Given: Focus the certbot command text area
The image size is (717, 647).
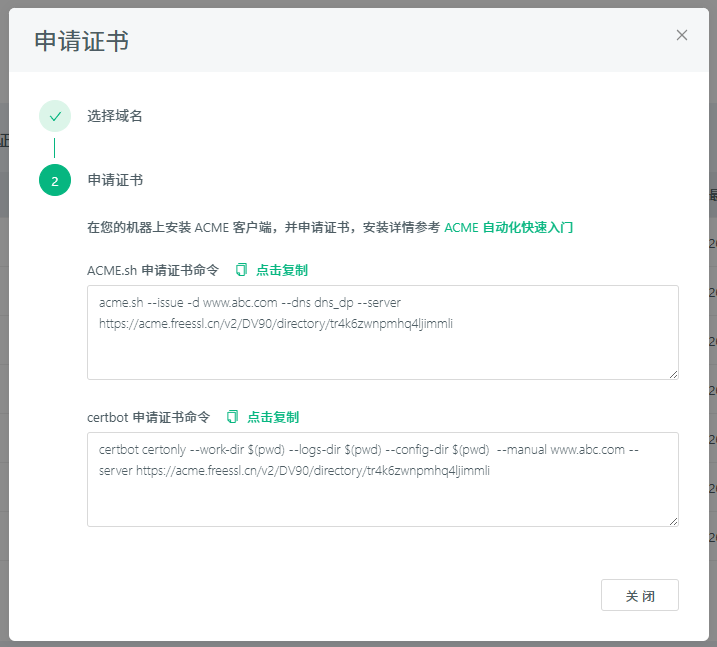Looking at the screenshot, I should pos(383,479).
